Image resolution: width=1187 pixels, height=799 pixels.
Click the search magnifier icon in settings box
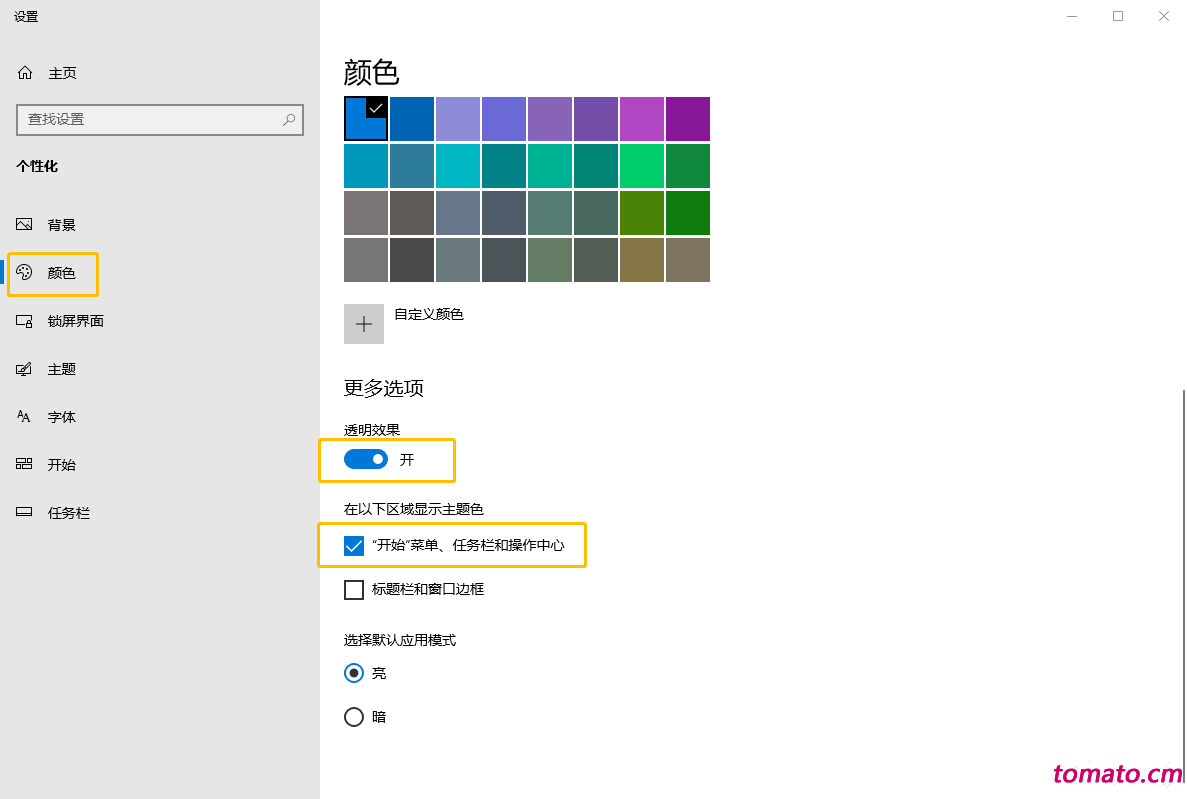tap(288, 120)
